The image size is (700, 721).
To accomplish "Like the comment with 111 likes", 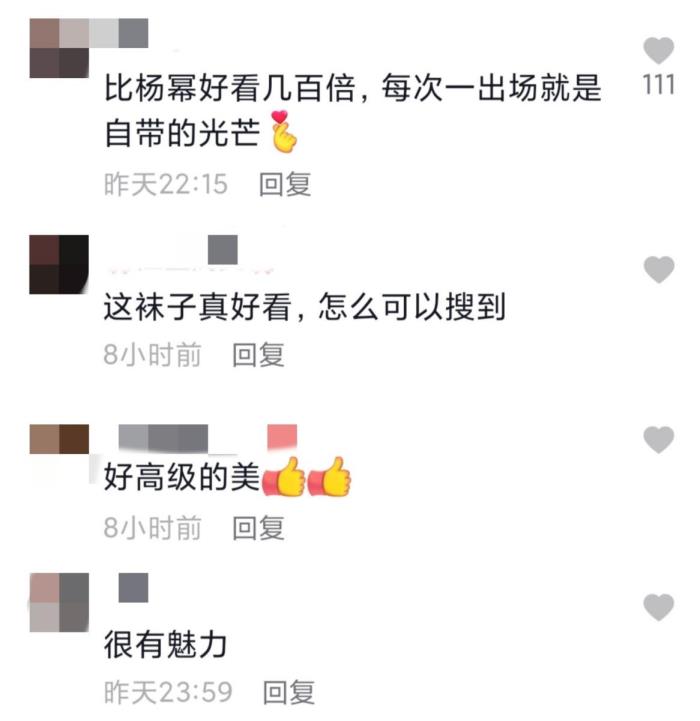I will 658,50.
